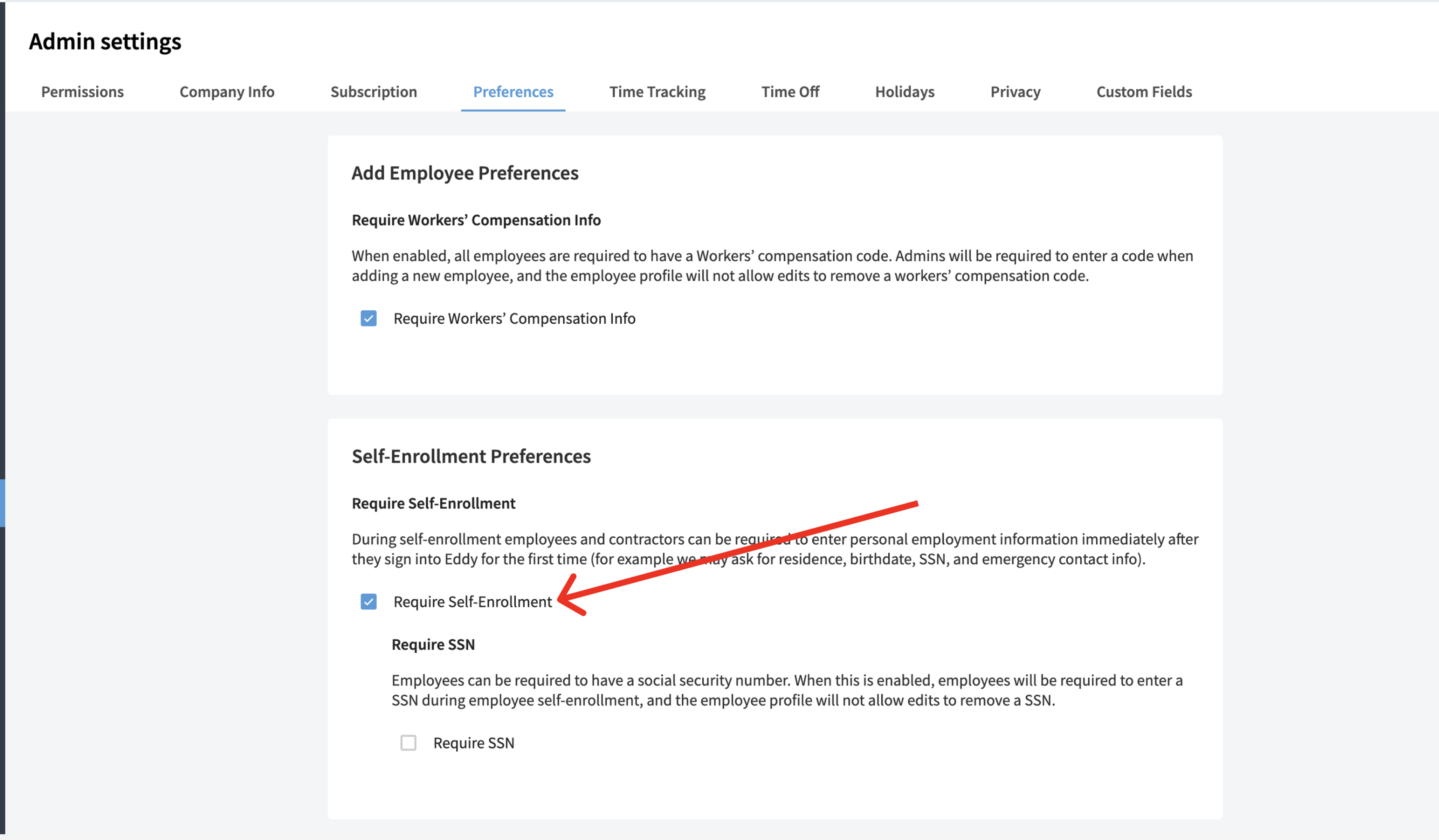Click the Workers' Compensation Info checkbox label text
The image size is (1439, 840).
[x=514, y=318]
